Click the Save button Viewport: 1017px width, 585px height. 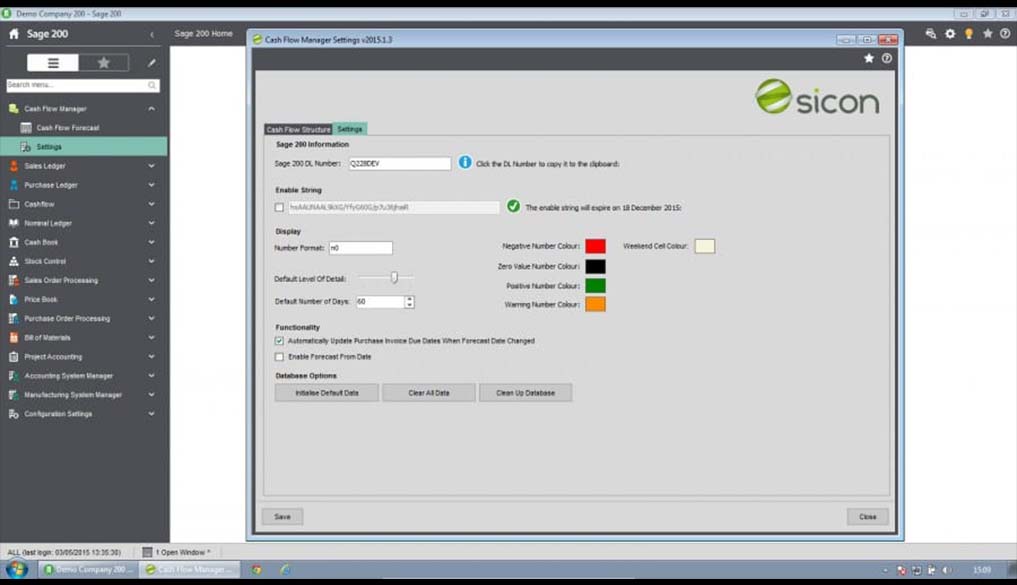282,517
